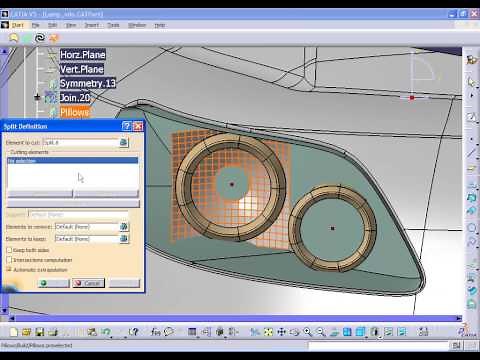The width and height of the screenshot is (480, 360).
Task: Select Join.20 in the tree
Action: click(75, 98)
